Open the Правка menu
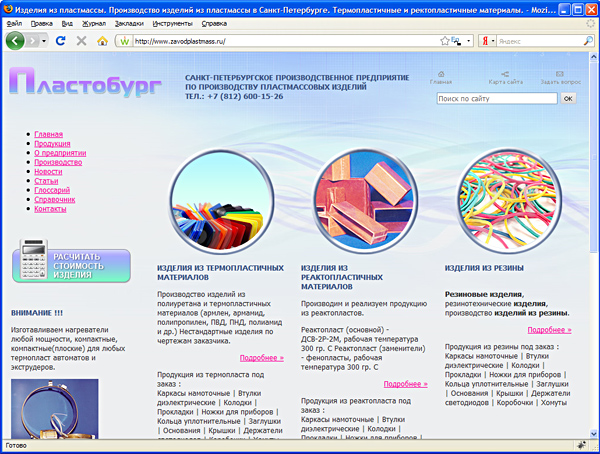The height and width of the screenshot is (454, 600). [42, 23]
